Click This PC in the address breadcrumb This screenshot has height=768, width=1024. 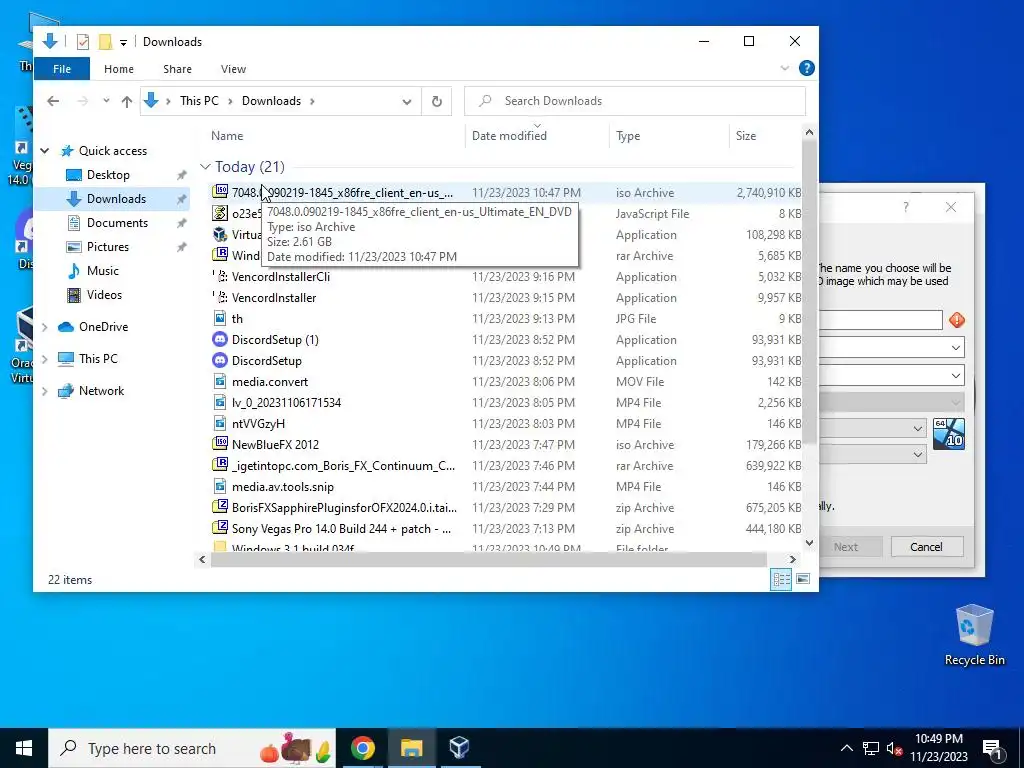[x=199, y=101]
